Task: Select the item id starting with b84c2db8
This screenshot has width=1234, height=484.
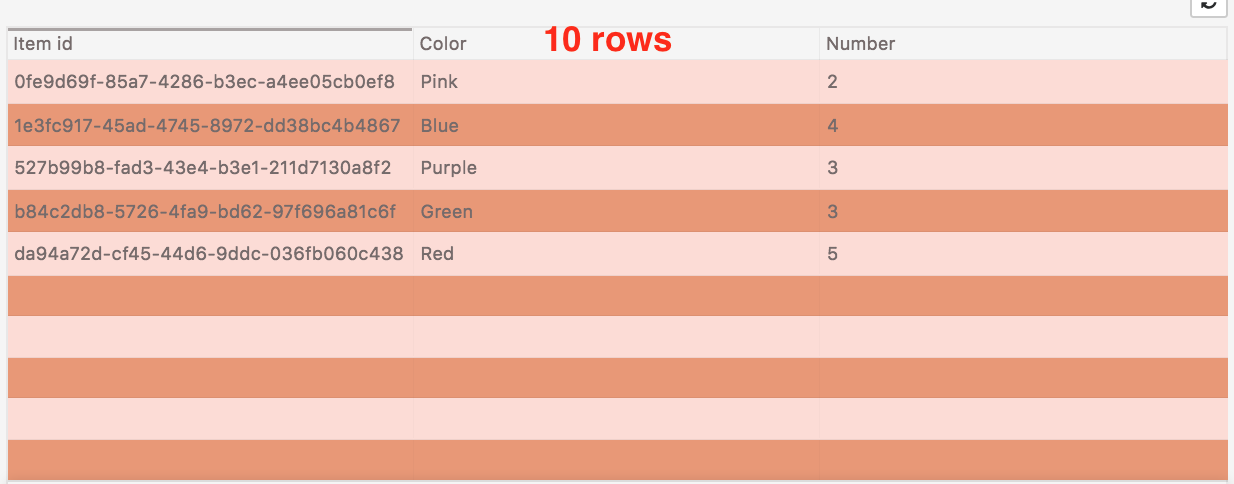Action: point(205,212)
